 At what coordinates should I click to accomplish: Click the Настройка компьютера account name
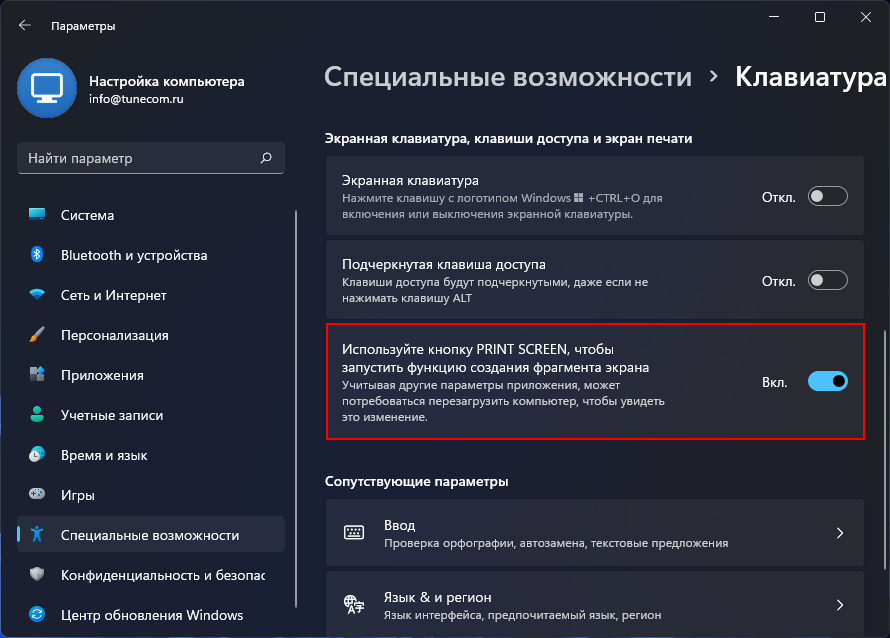click(x=167, y=81)
